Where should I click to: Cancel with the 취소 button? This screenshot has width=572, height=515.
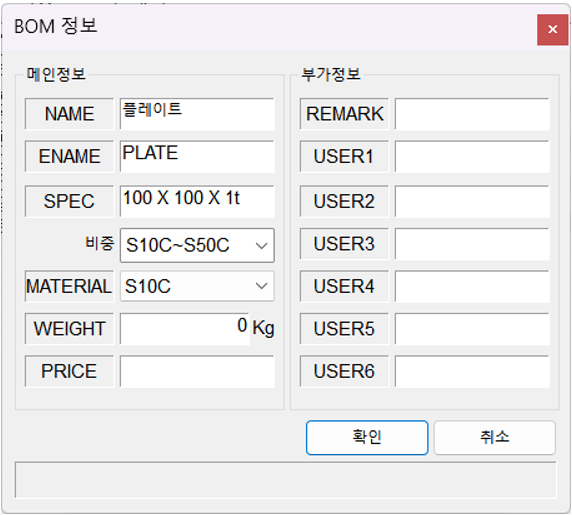[495, 438]
